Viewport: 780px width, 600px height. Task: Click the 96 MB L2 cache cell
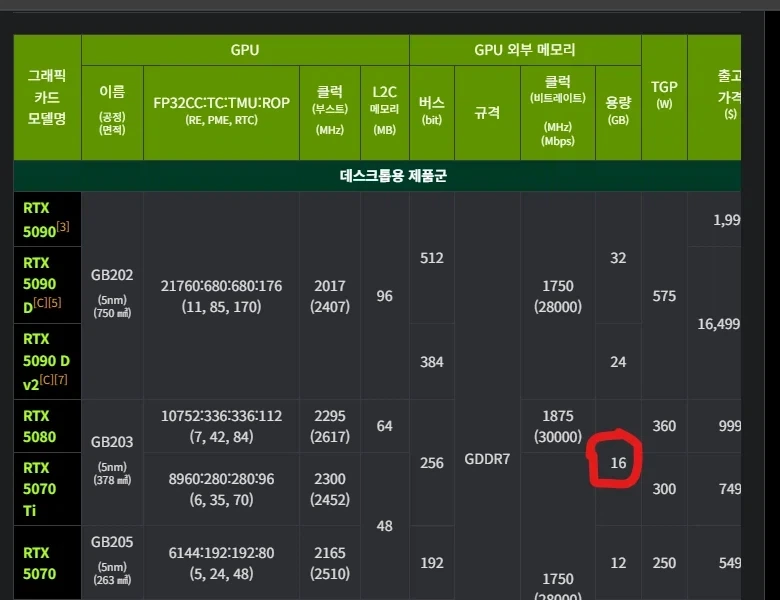click(x=385, y=296)
